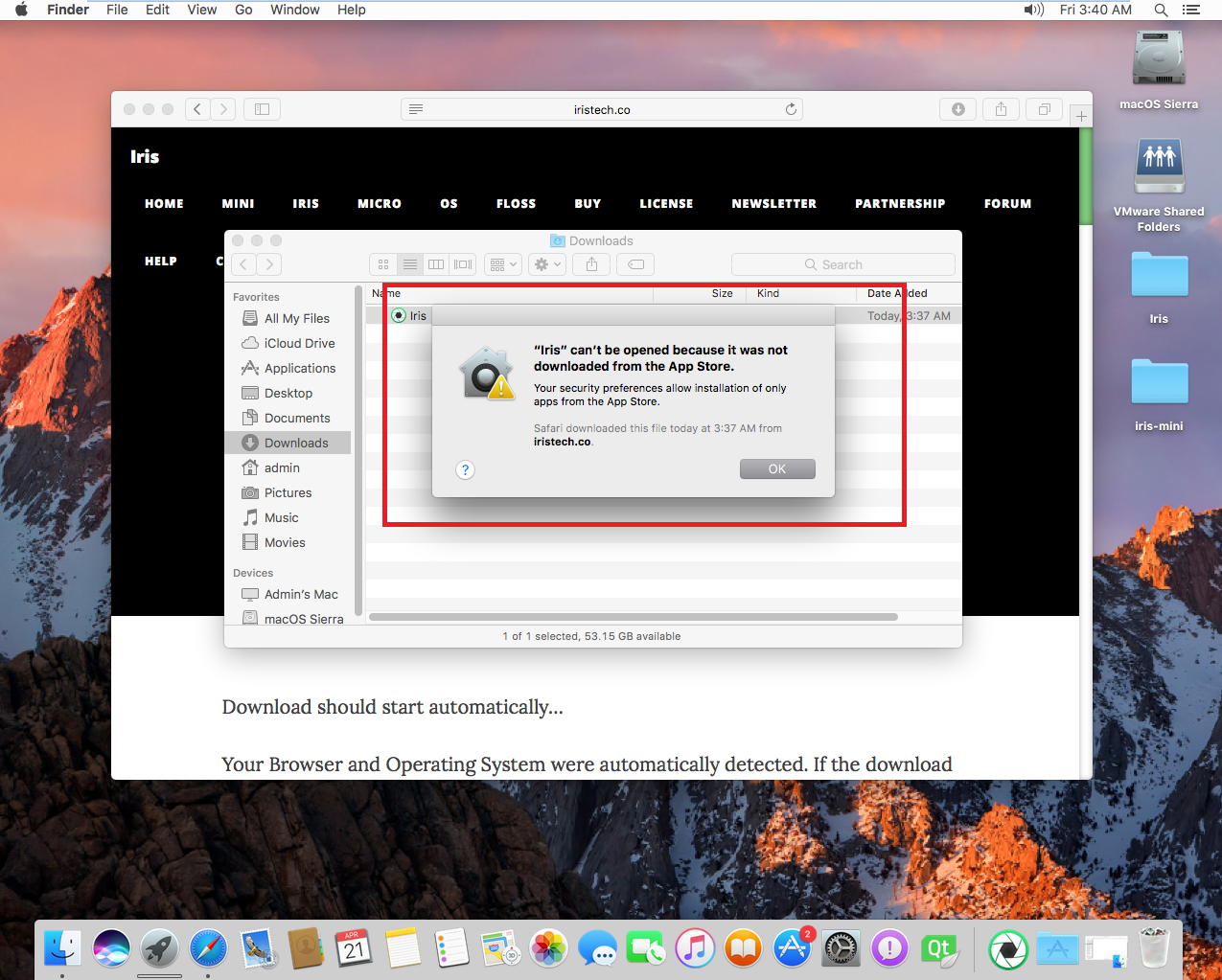Open the dialog's help question mark button
Viewport: 1222px width, 980px height.
pos(465,469)
